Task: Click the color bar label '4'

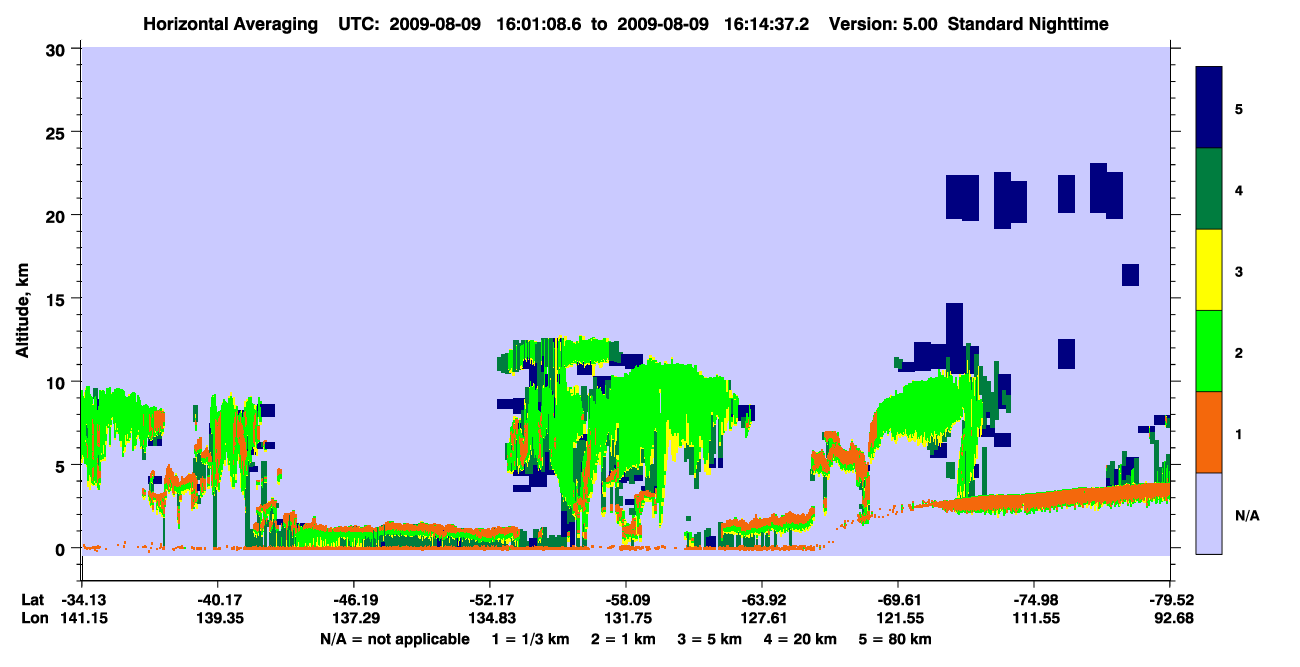Action: (1239, 189)
